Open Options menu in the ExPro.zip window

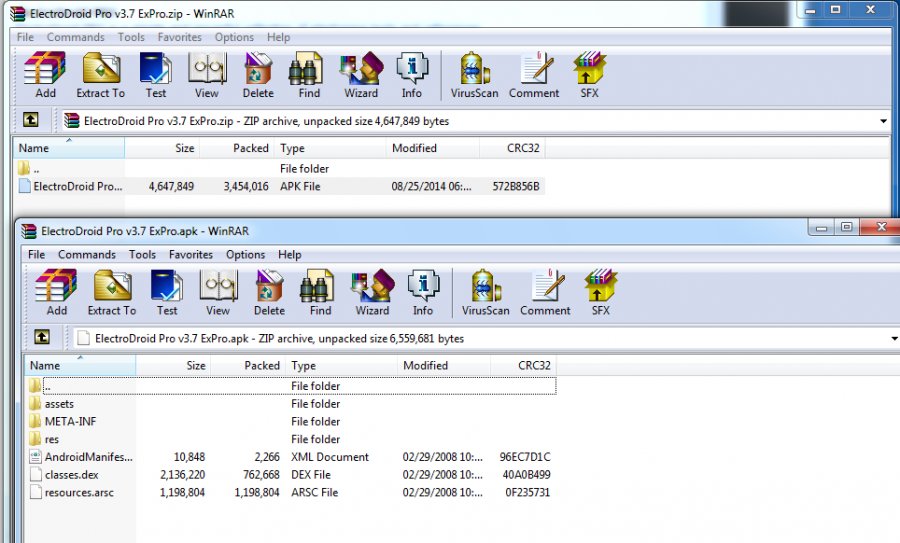click(234, 37)
